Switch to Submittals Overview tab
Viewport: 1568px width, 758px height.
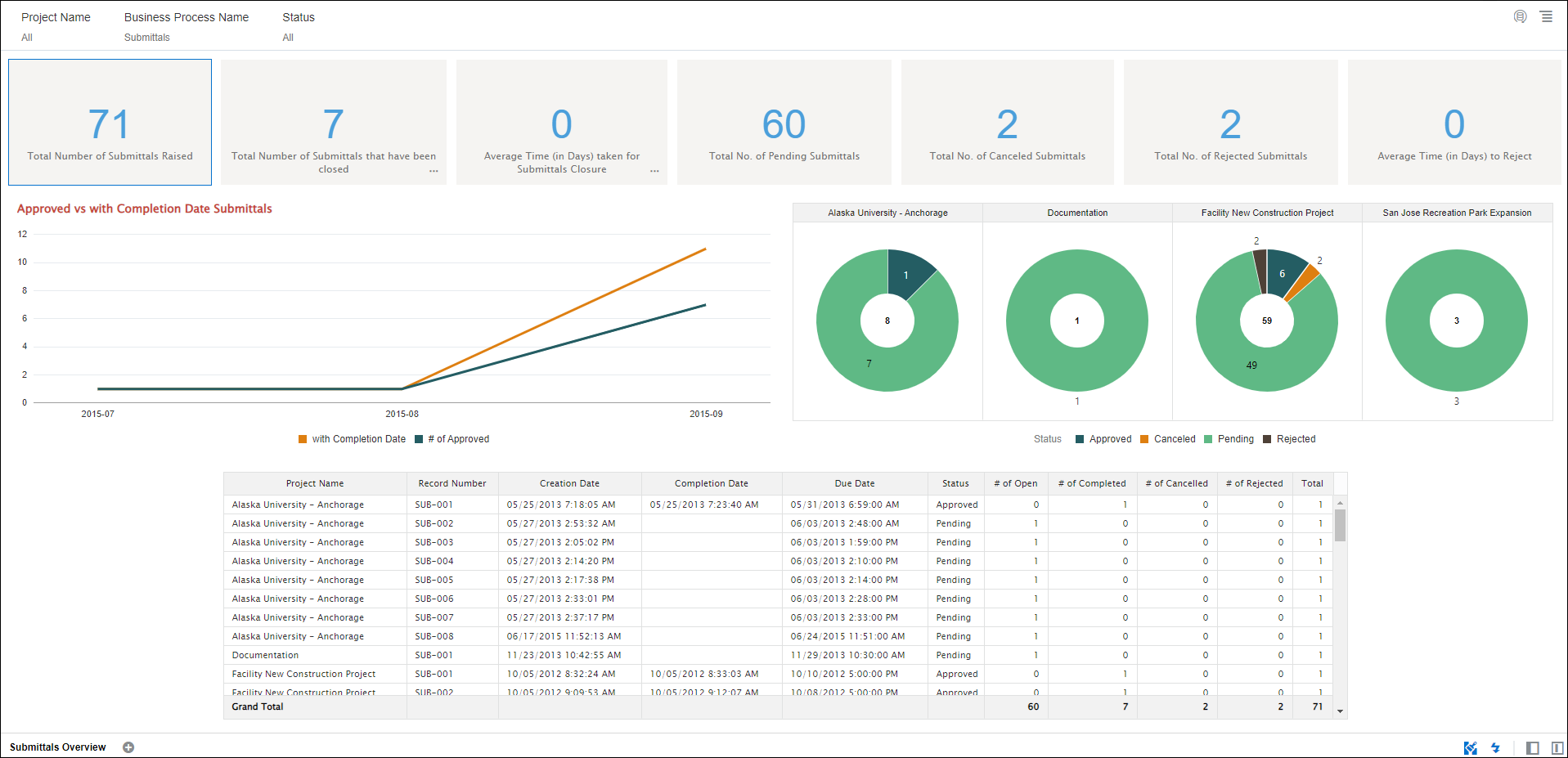click(58, 747)
